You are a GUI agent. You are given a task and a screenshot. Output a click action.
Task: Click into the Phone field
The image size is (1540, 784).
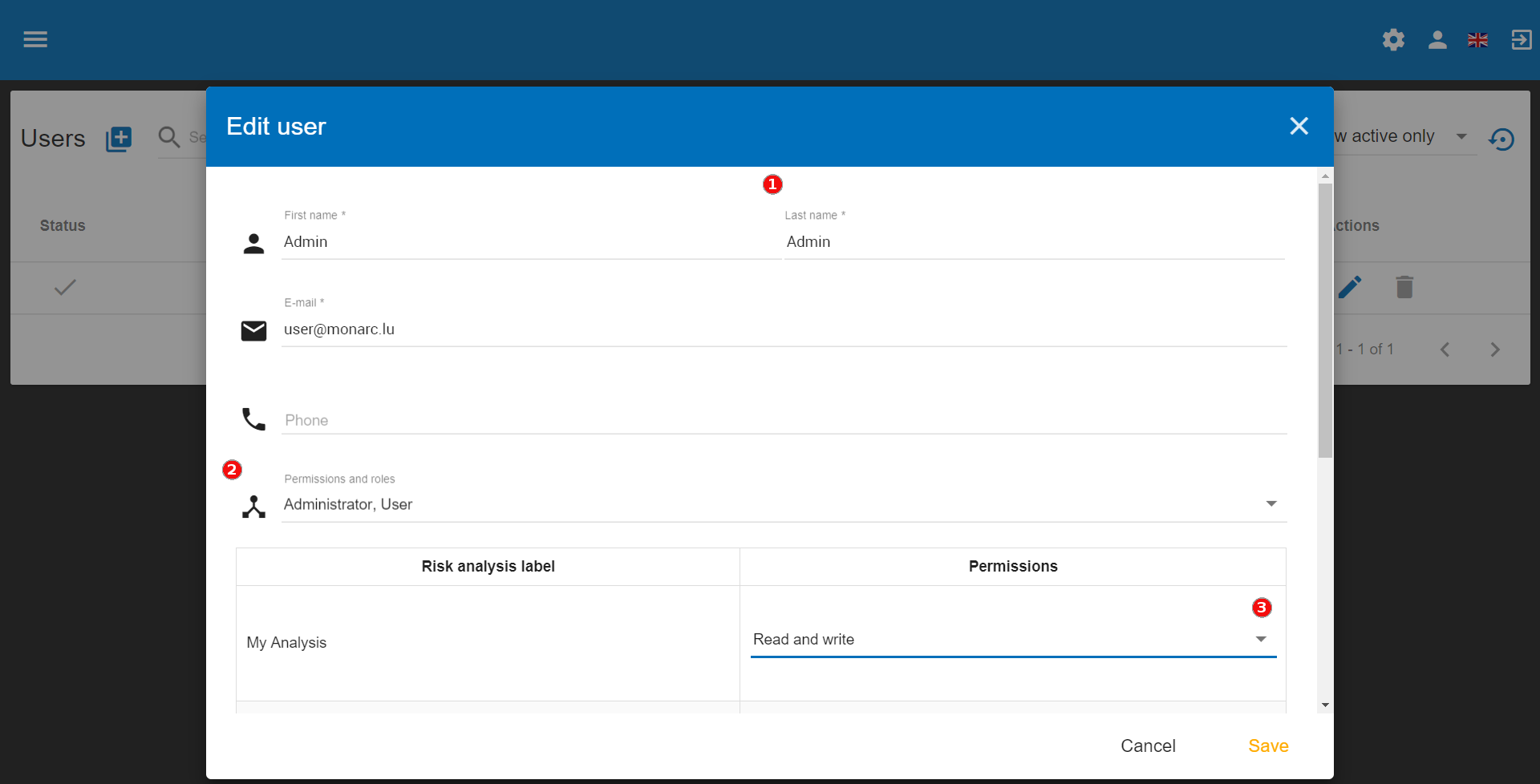[783, 420]
